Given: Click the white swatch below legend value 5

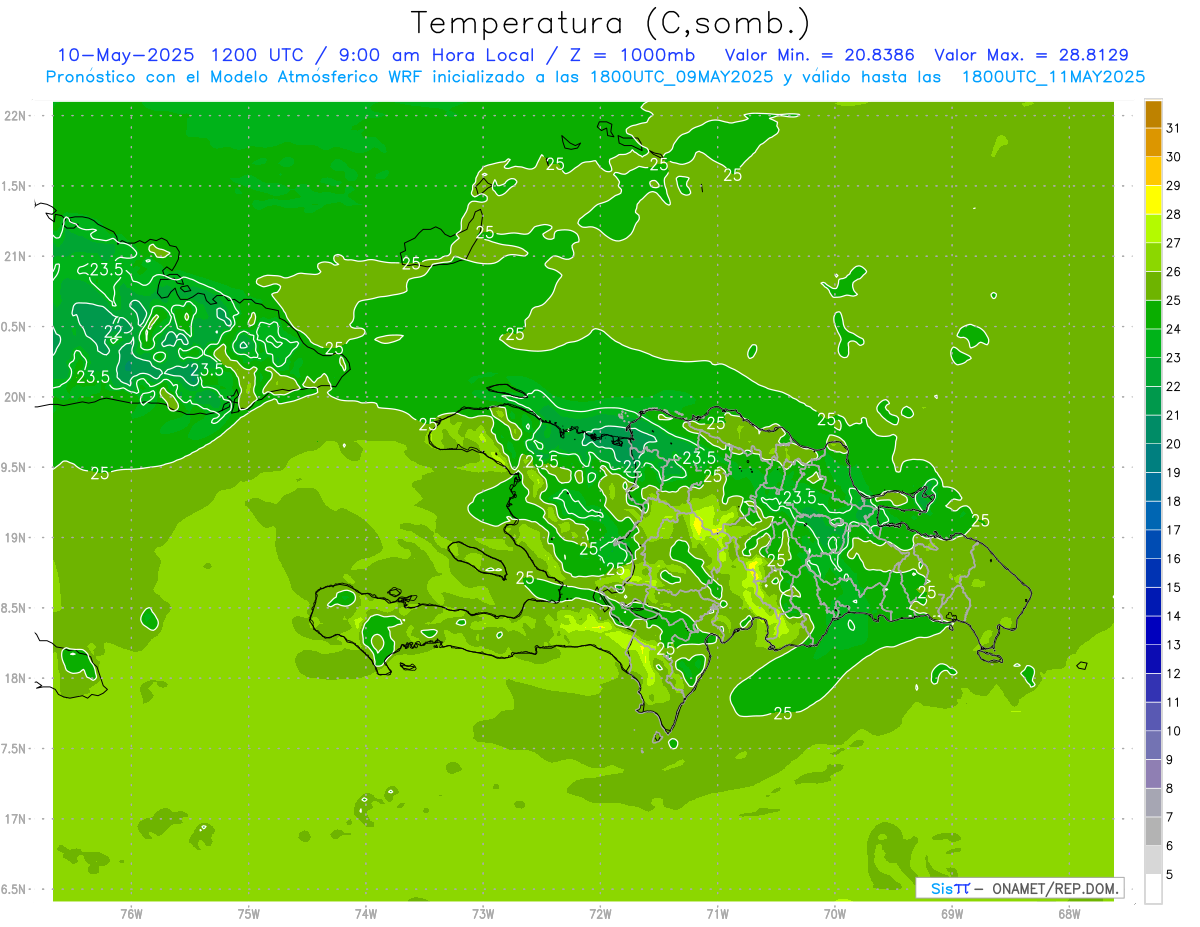Looking at the screenshot, I should click(x=1153, y=889).
